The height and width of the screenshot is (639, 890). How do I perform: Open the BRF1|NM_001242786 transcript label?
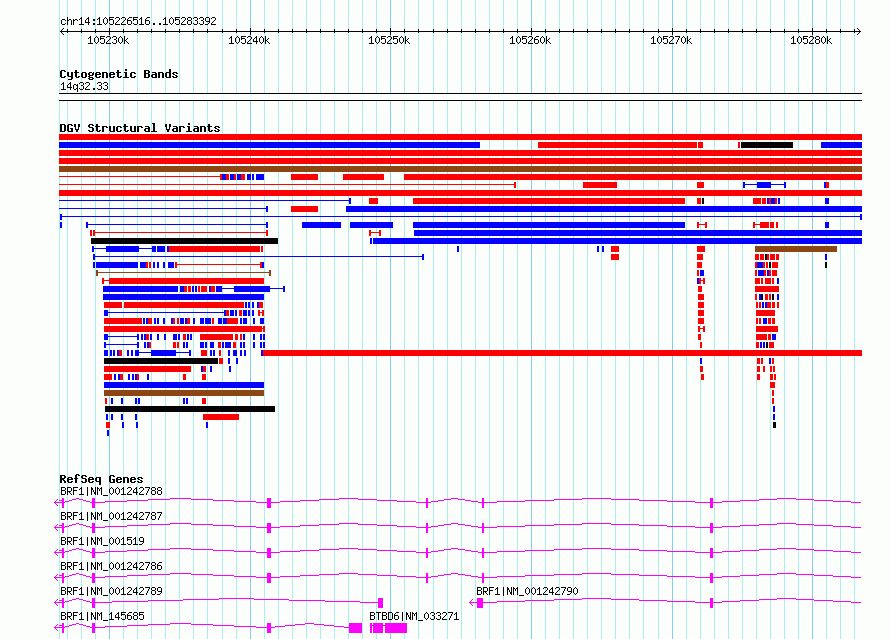[x=111, y=566]
